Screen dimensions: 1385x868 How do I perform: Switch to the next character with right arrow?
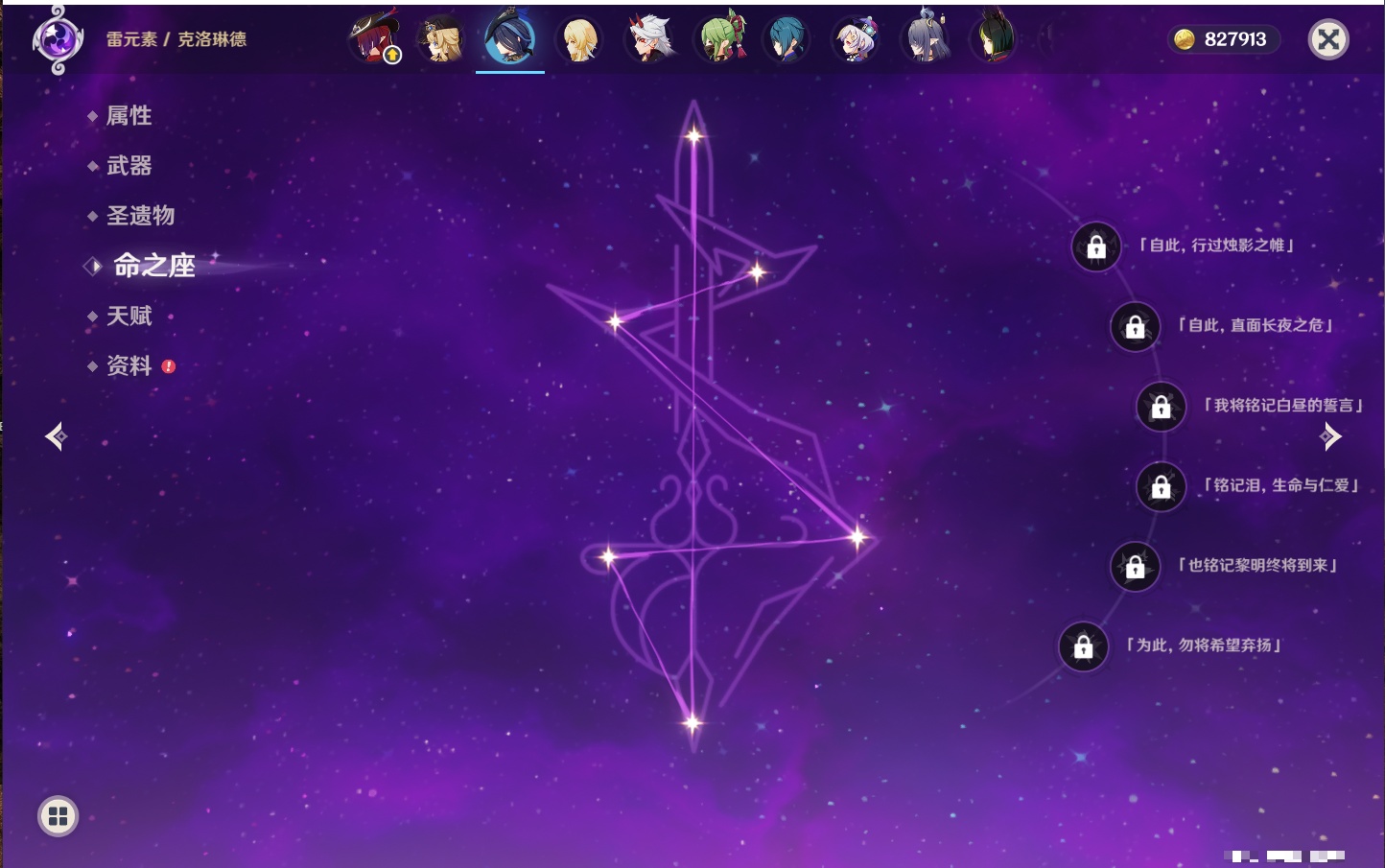(1330, 436)
